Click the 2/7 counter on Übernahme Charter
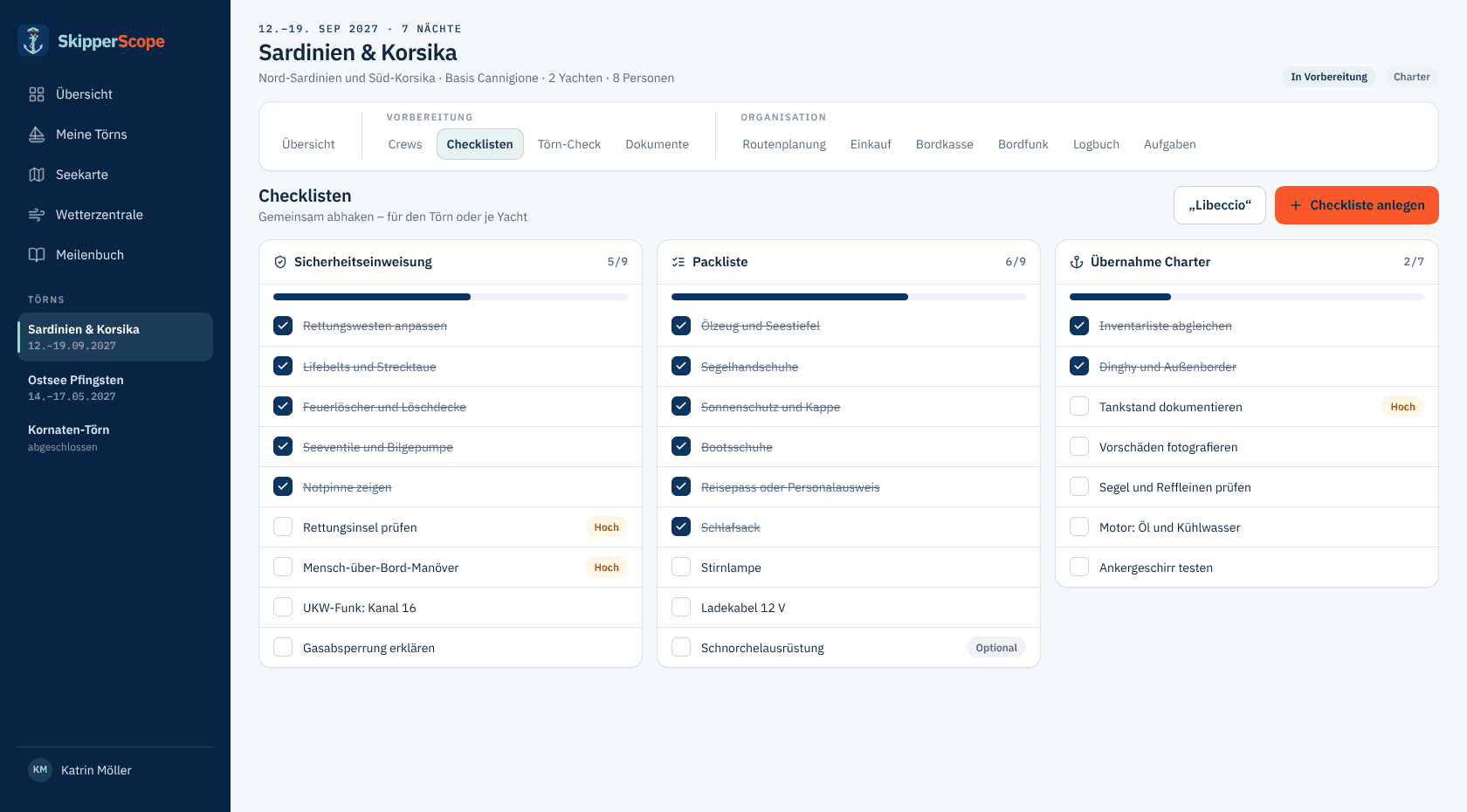1467x812 pixels. tap(1414, 262)
